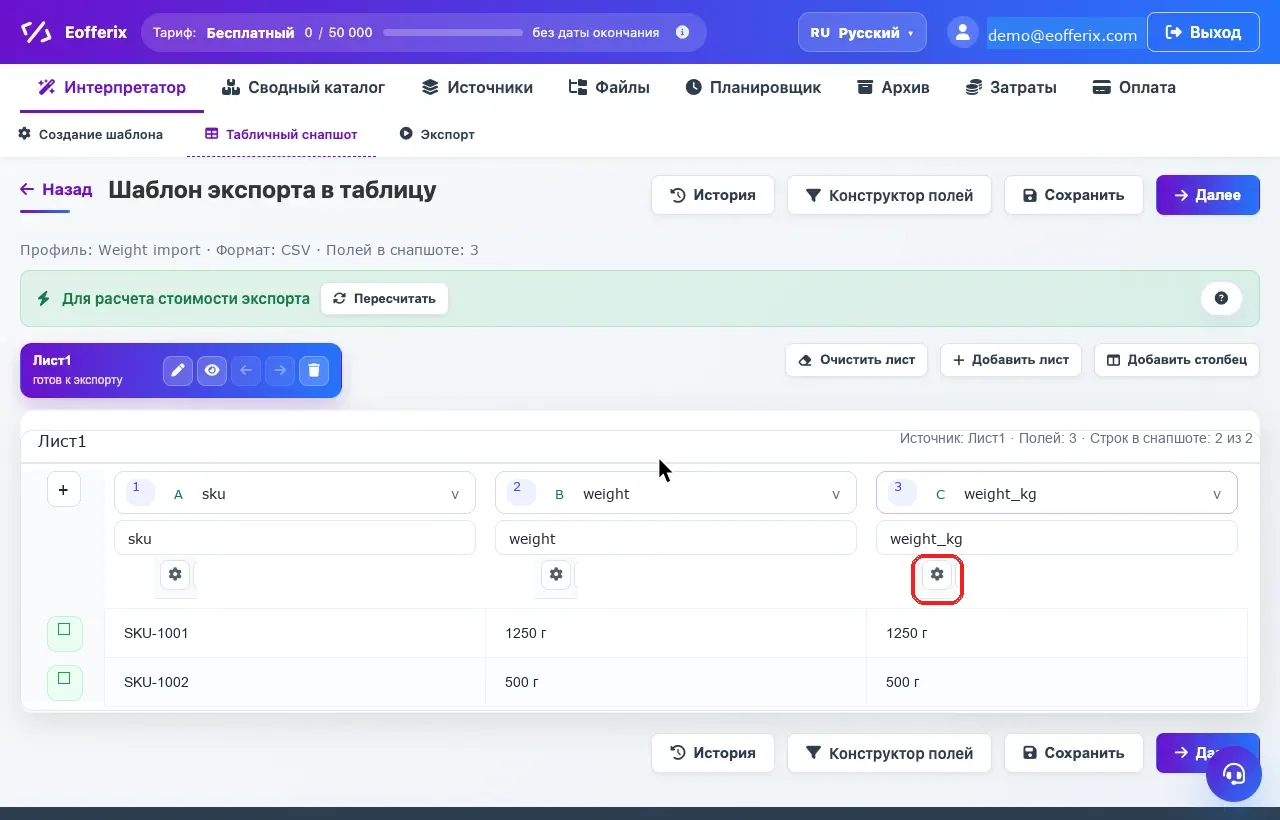1280x820 pixels.
Task: Click the sku header name input
Action: tap(294, 538)
